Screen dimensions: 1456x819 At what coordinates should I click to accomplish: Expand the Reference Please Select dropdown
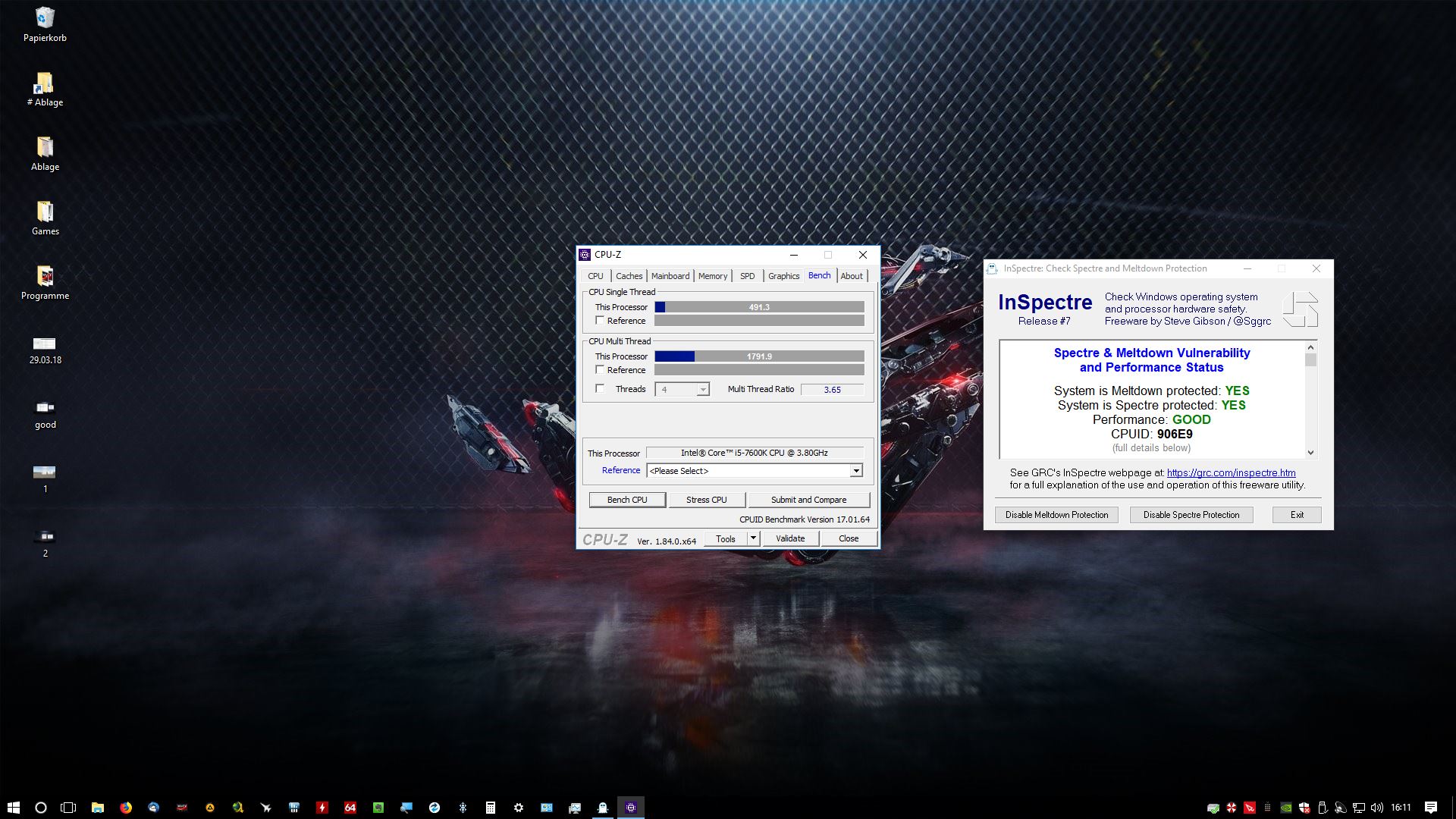[855, 471]
